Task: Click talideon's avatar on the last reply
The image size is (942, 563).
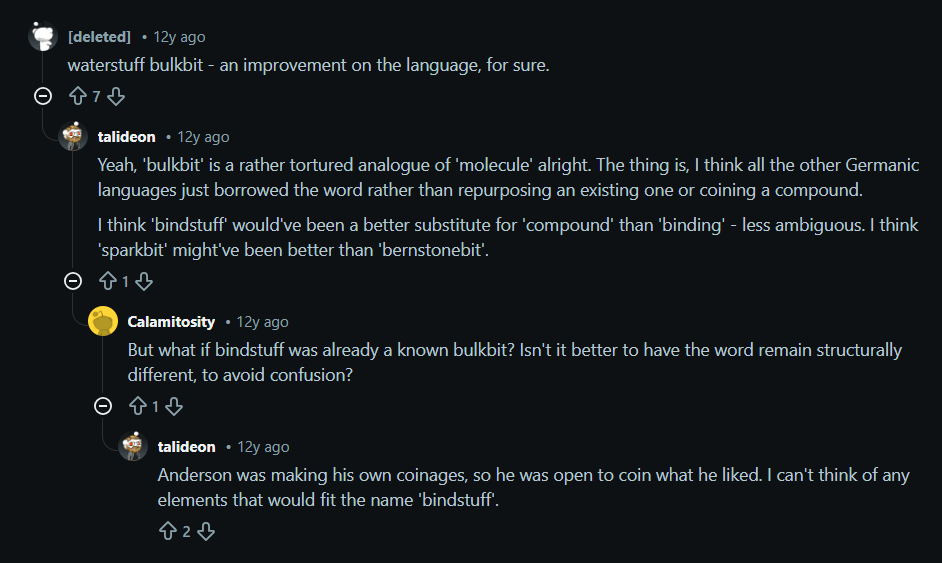Action: tap(133, 447)
